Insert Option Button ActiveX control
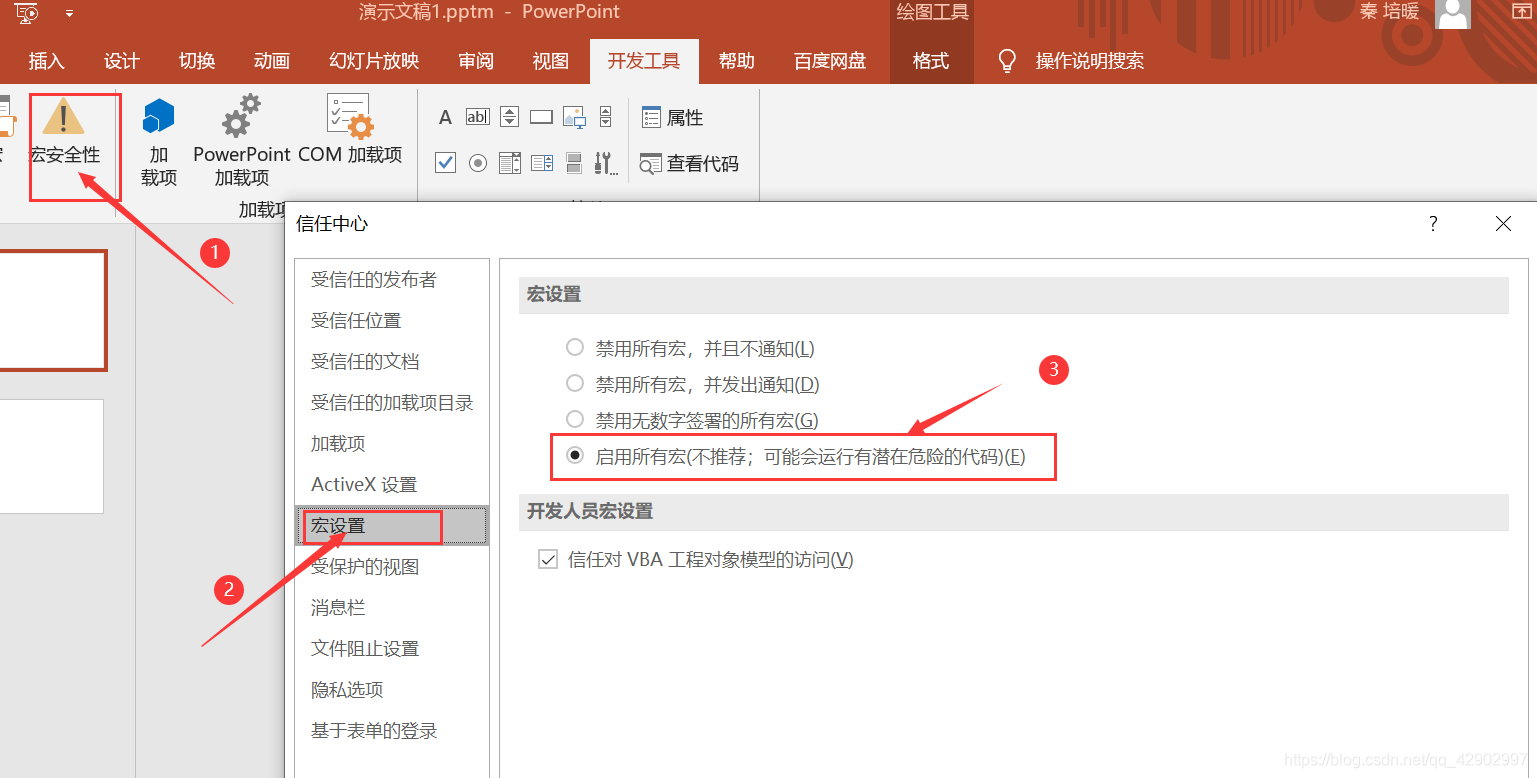This screenshot has width=1537, height=778. [478, 162]
